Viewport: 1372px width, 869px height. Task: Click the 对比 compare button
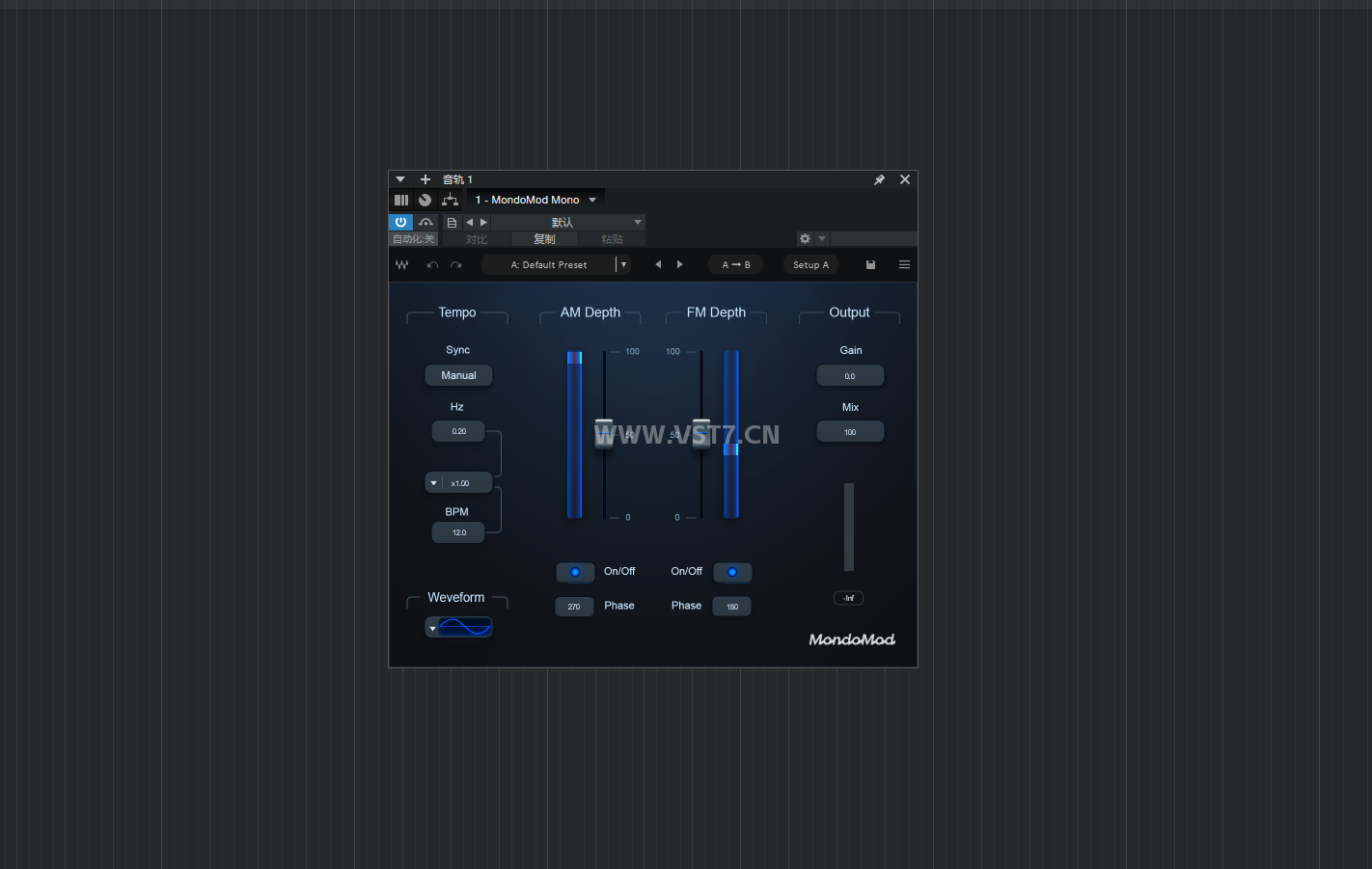(x=477, y=239)
